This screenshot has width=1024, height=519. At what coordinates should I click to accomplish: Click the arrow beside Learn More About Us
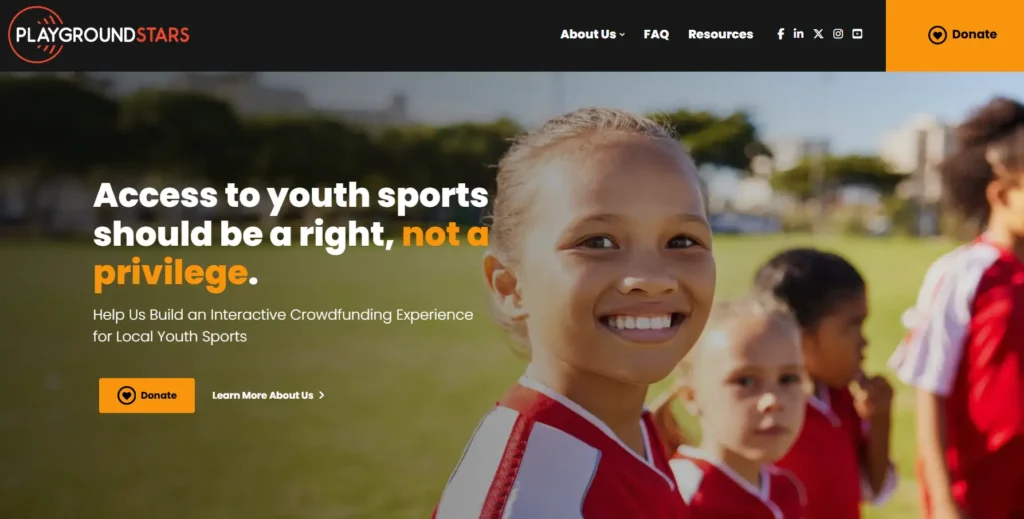pos(321,395)
